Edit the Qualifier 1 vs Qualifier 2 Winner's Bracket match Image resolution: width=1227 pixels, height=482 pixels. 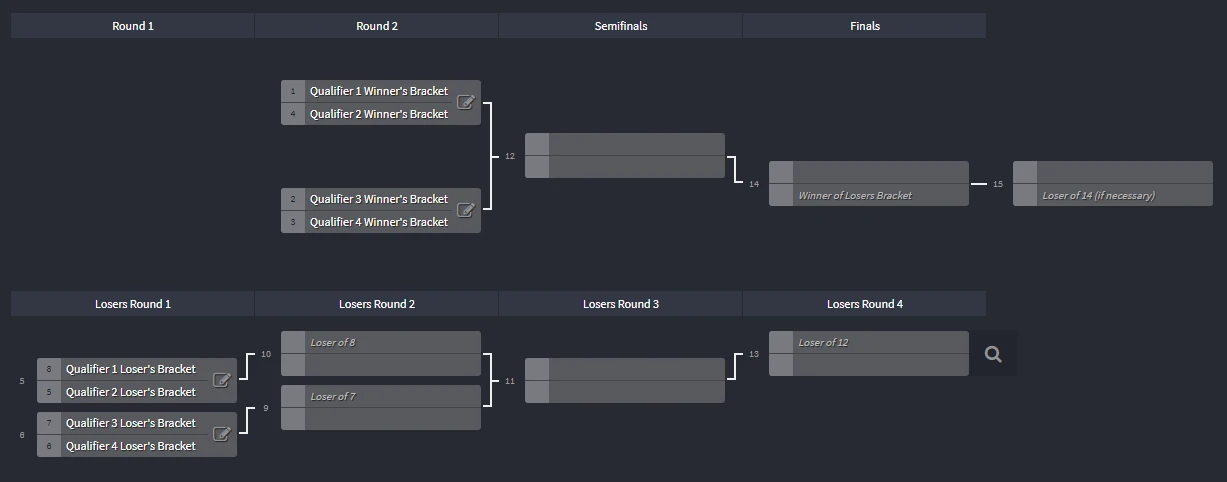465,102
